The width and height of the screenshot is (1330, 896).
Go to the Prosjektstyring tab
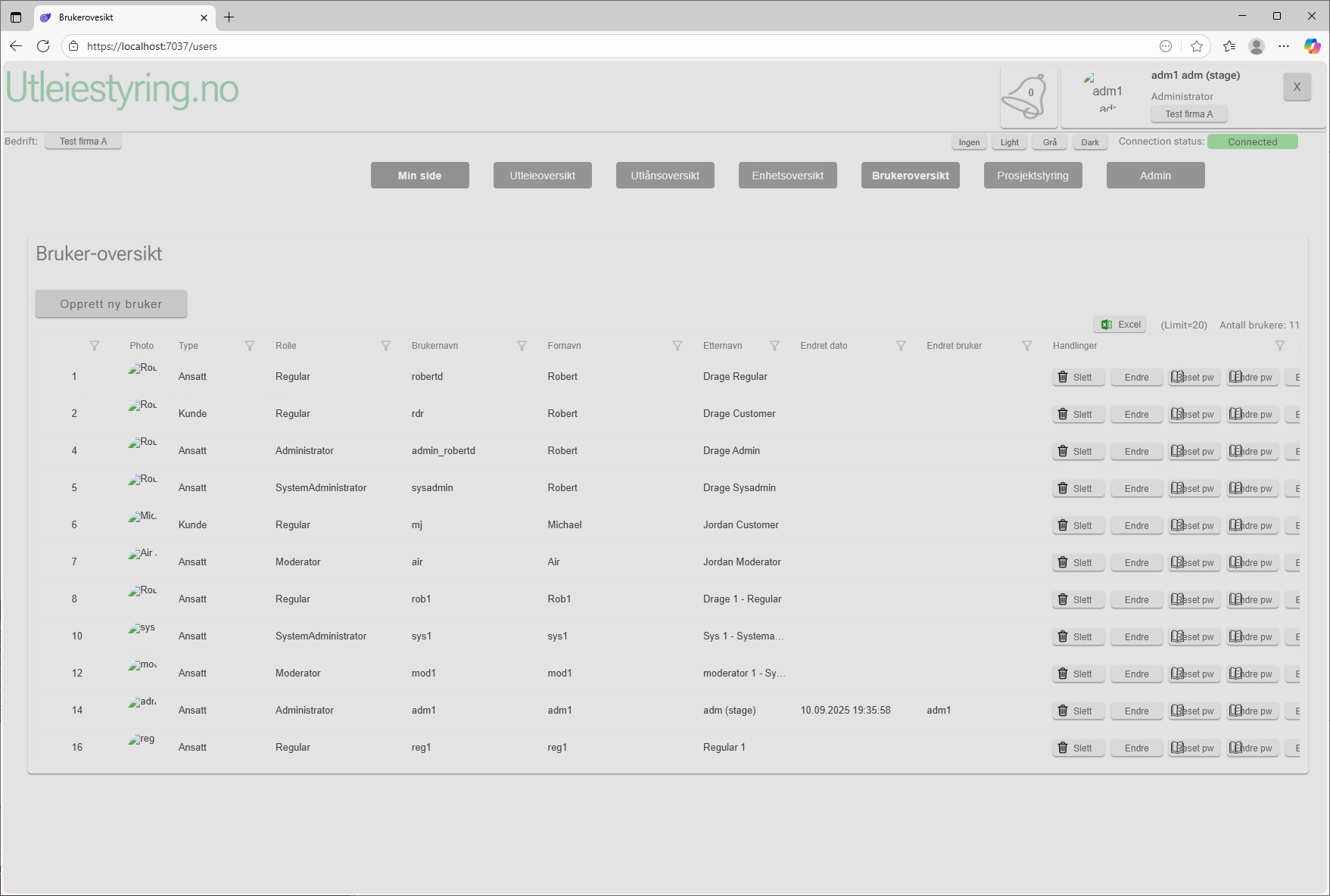(x=1033, y=176)
